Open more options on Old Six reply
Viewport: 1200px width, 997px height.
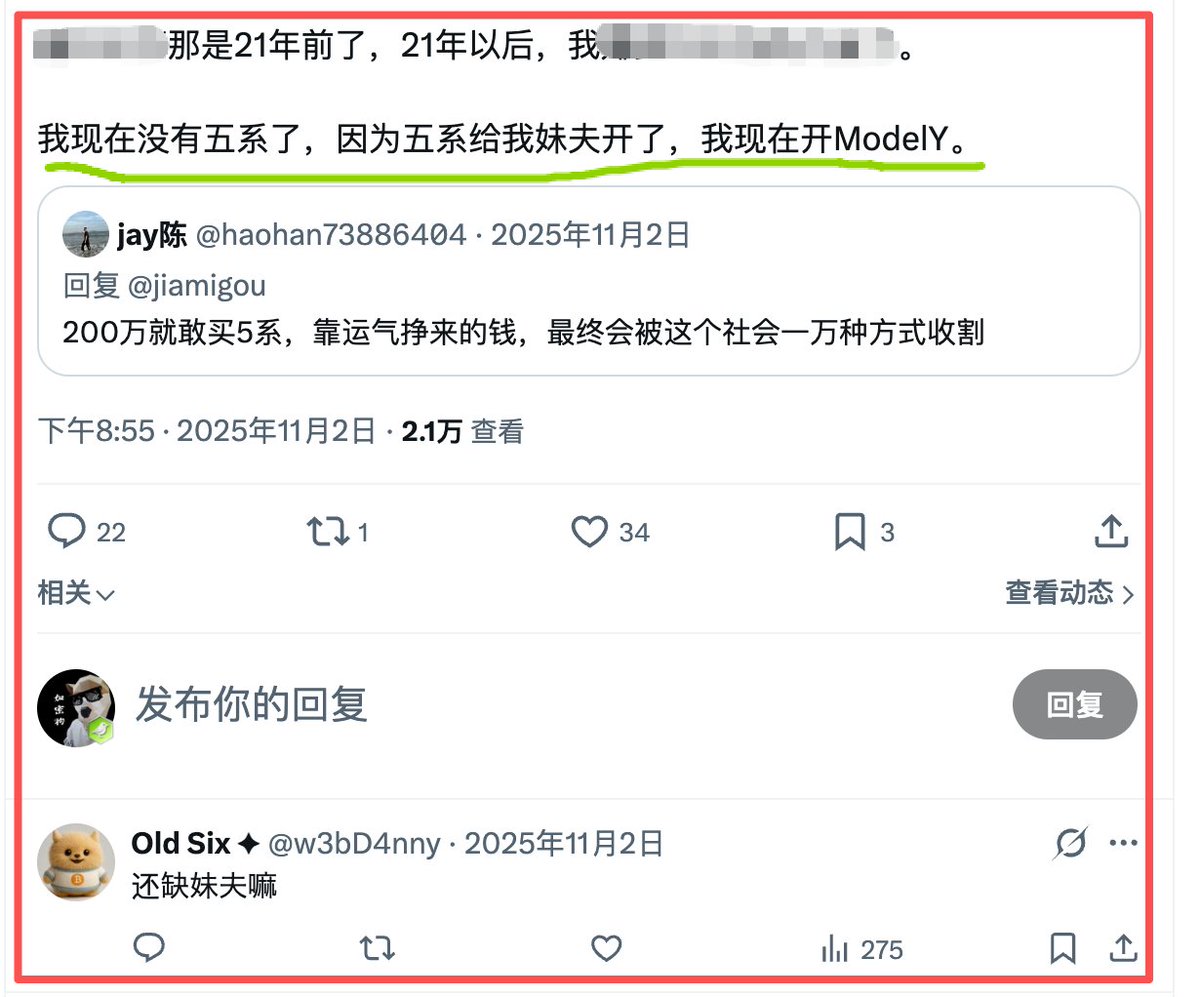click(1123, 843)
